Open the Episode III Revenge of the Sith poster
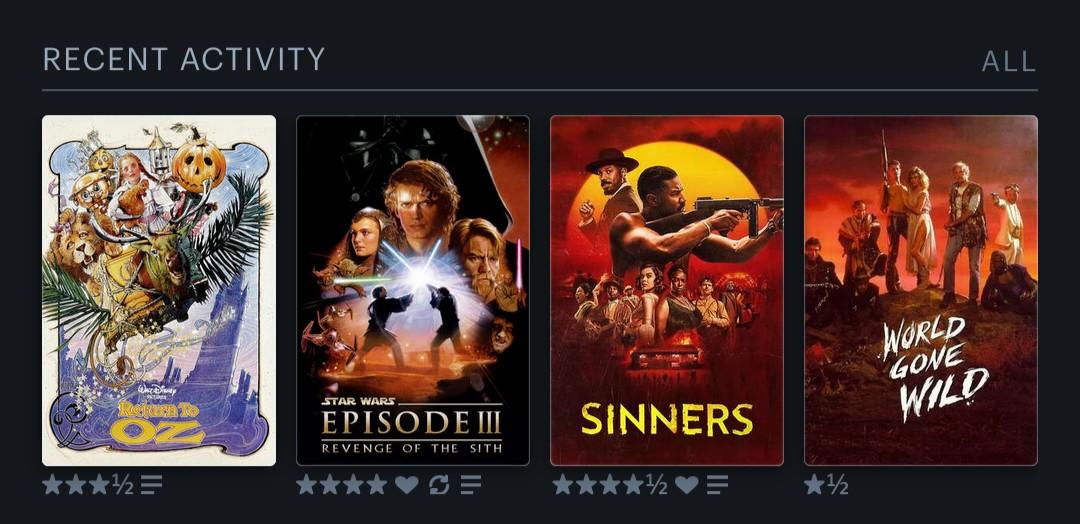The image size is (1080, 524). point(413,291)
